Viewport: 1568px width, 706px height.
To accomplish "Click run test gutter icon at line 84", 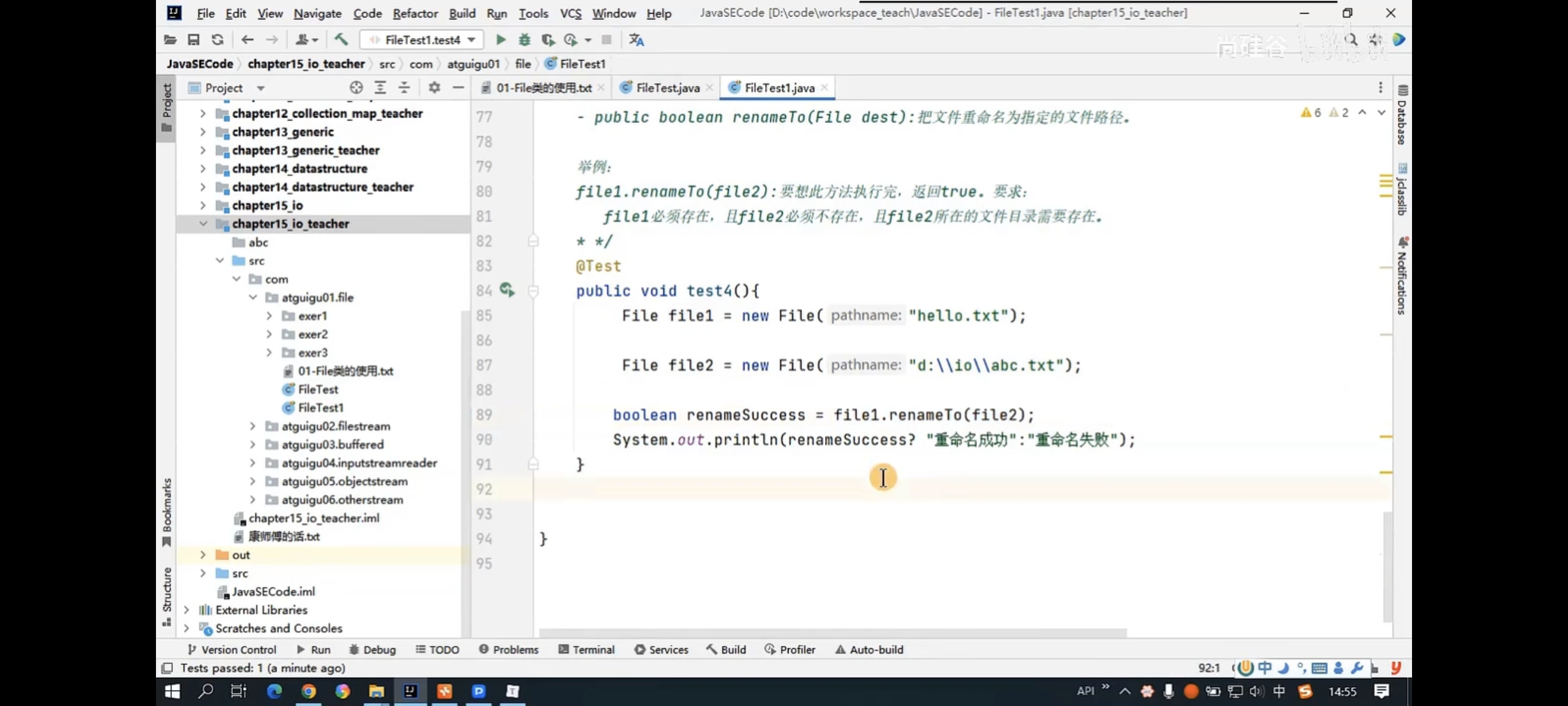I will (506, 289).
